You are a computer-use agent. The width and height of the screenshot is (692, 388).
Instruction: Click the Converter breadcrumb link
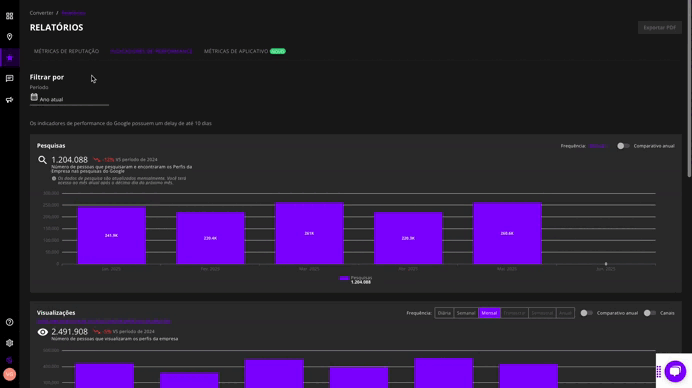tap(41, 13)
